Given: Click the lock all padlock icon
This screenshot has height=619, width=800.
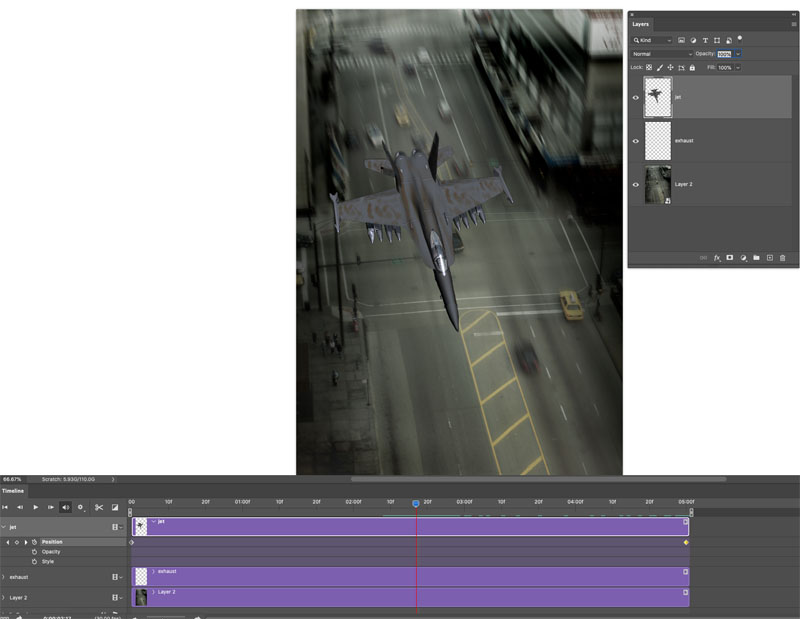Looking at the screenshot, I should coord(692,67).
